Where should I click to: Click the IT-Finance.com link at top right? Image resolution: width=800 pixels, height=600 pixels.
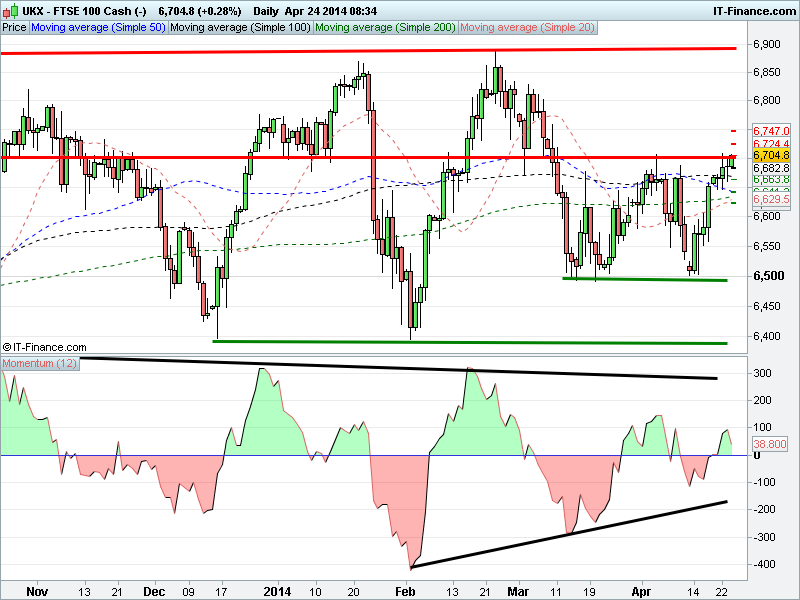click(x=752, y=10)
